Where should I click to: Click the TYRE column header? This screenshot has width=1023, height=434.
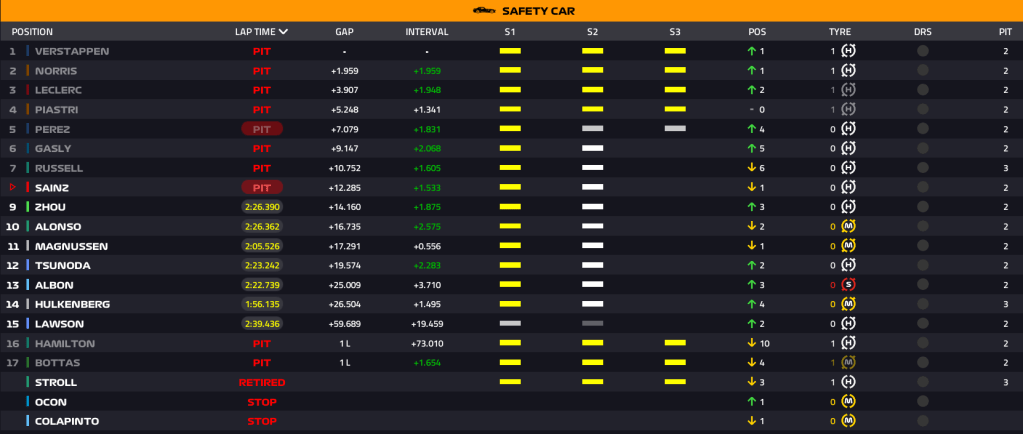point(840,31)
